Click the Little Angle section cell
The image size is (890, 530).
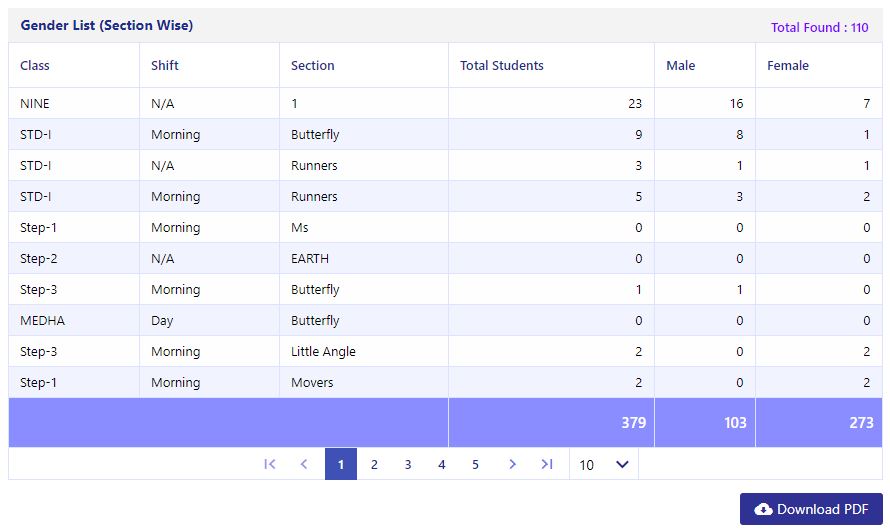point(364,351)
